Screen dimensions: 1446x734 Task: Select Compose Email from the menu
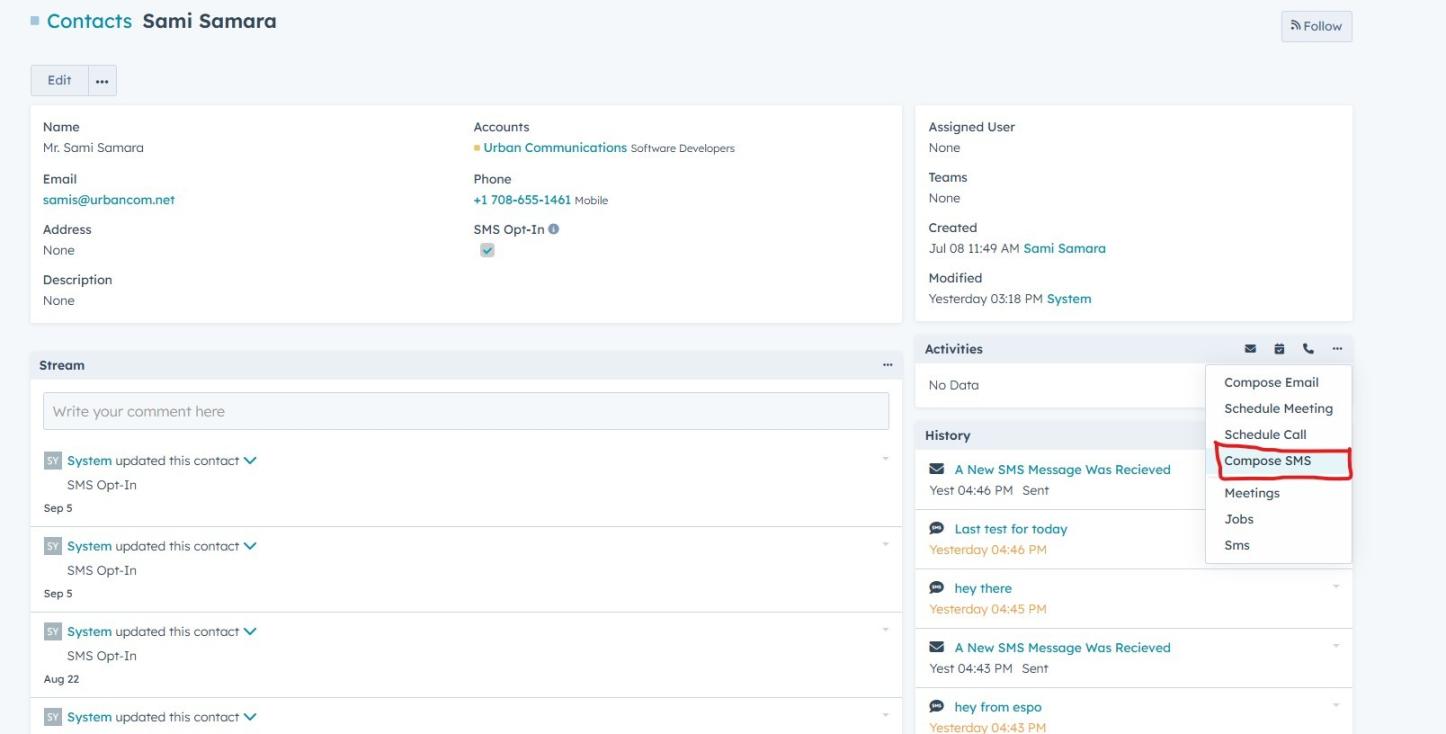coord(1271,382)
